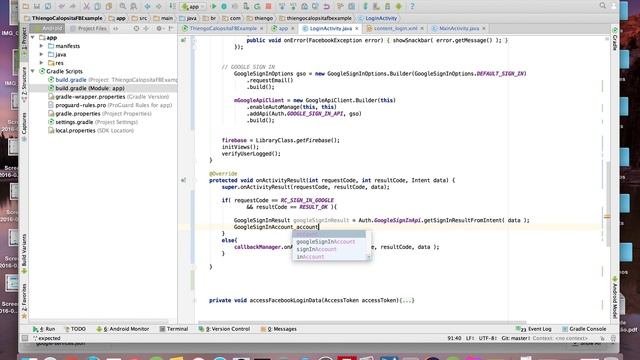Open the Project panel gear settings
The width and height of the screenshot is (640, 360).
coord(159,28)
